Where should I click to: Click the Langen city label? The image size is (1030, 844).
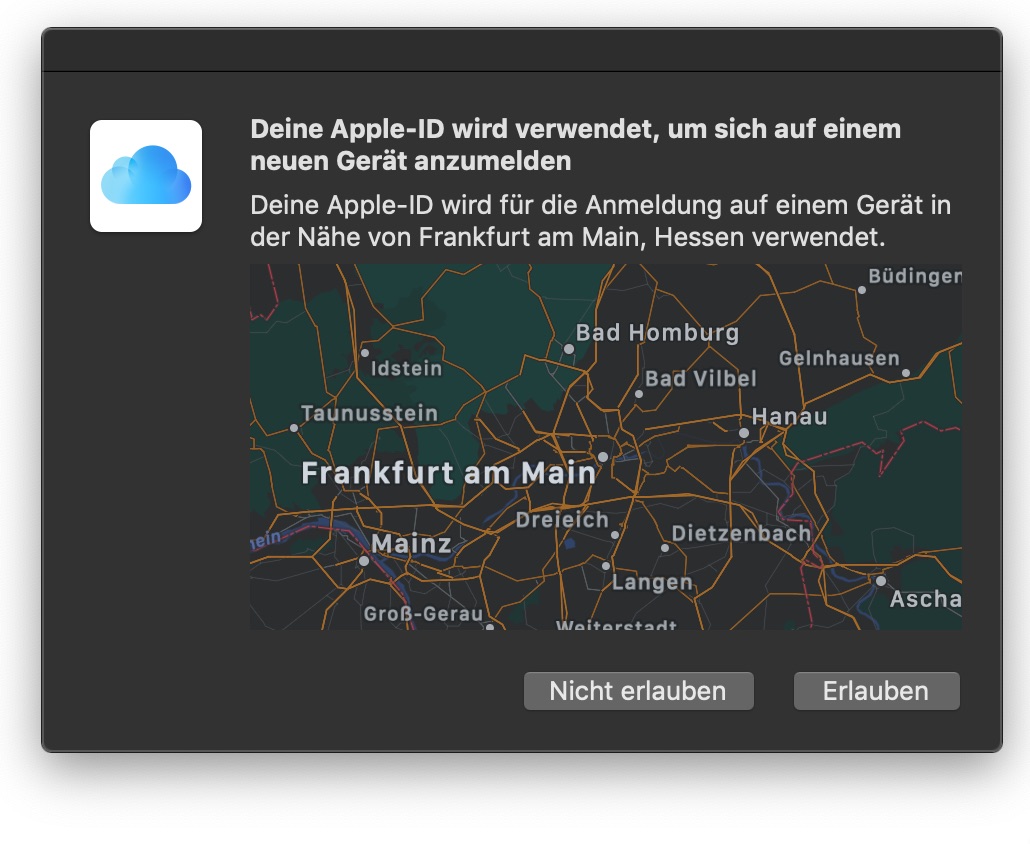point(652,583)
